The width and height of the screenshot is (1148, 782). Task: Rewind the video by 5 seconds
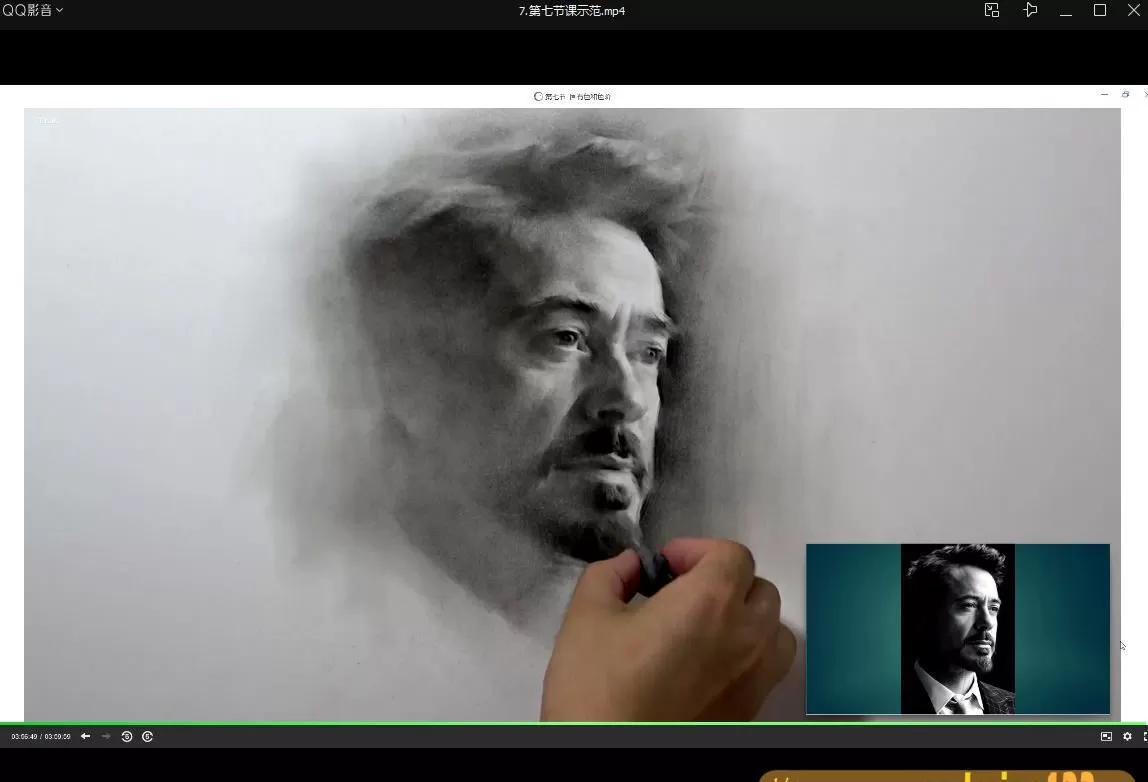(127, 736)
